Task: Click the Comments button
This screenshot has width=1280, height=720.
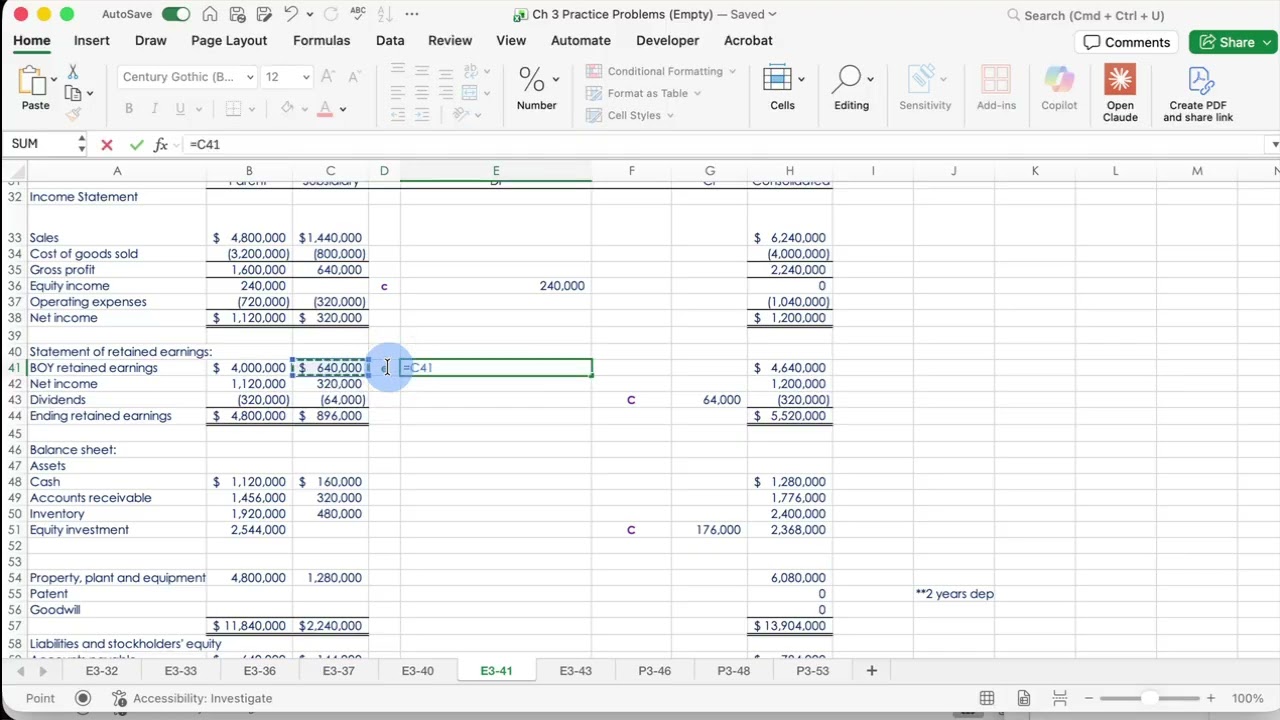Action: (1127, 42)
